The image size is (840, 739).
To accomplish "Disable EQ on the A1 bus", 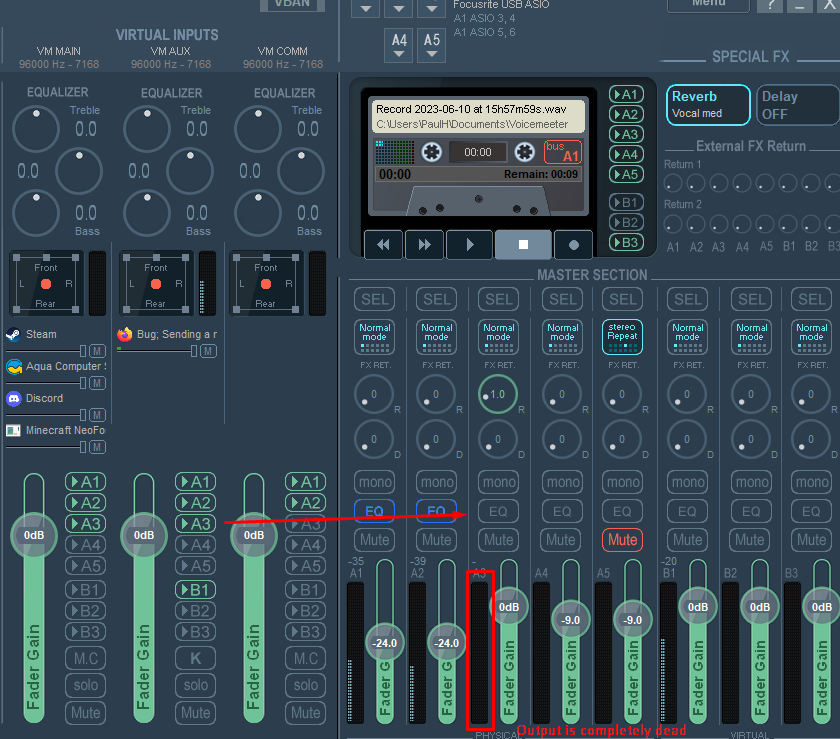I will 374,511.
